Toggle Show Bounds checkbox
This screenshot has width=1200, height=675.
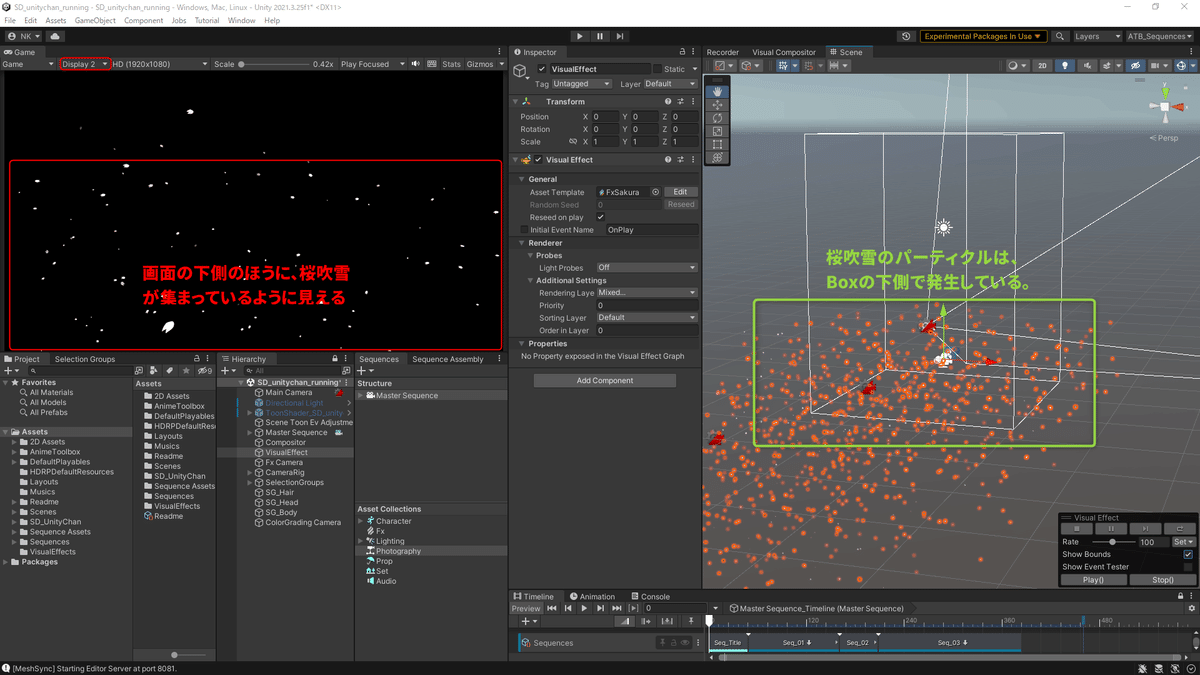1188,554
